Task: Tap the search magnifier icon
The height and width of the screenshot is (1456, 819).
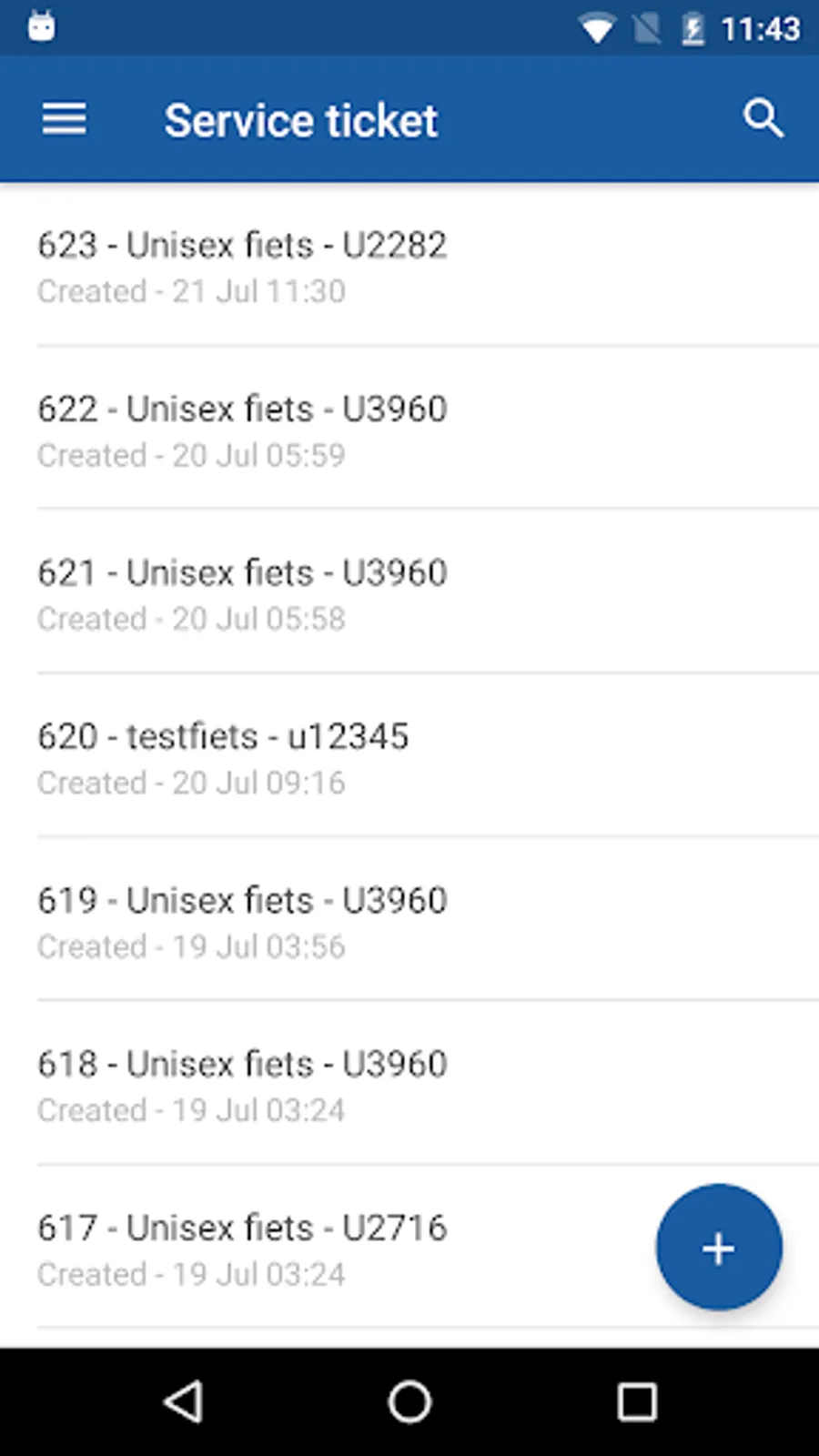Action: [763, 119]
